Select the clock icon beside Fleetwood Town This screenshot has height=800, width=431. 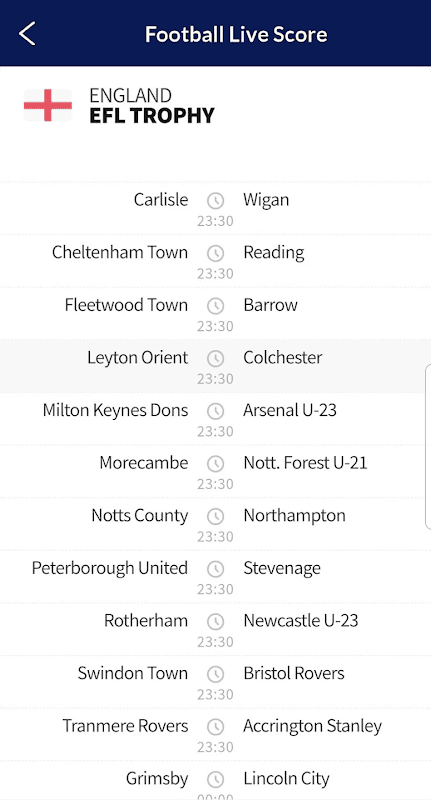[215, 306]
